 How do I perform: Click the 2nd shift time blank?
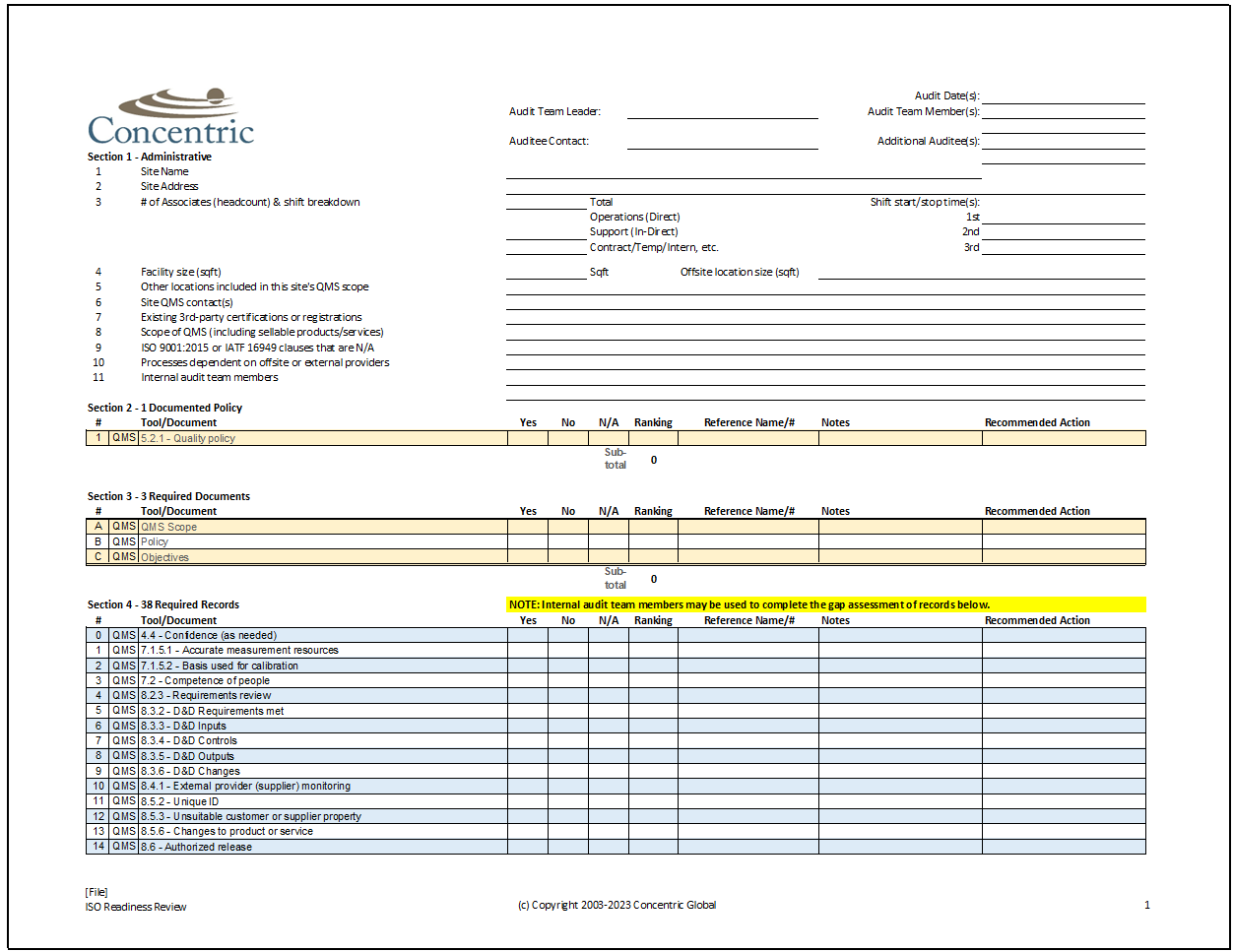coord(1064,231)
